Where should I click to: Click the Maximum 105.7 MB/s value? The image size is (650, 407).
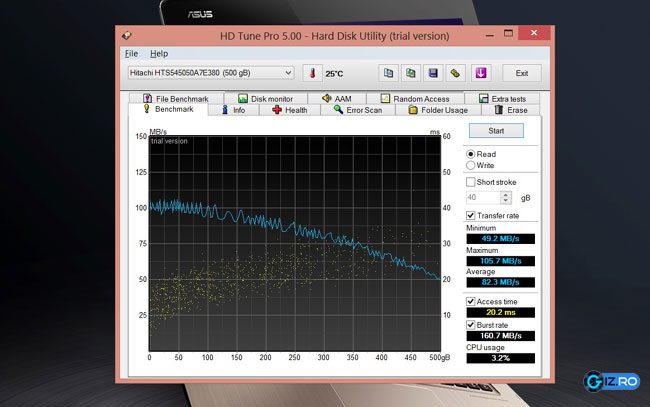point(500,261)
